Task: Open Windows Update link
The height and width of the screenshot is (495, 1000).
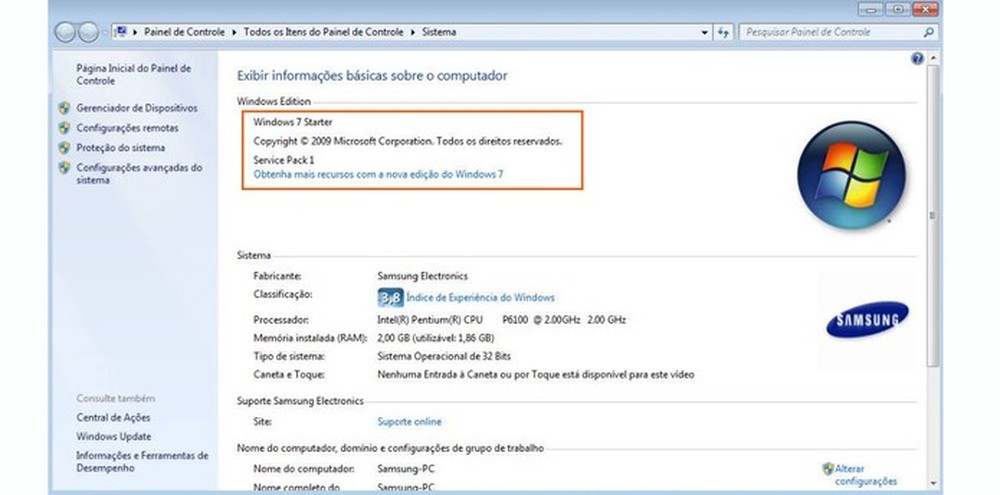Action: tap(114, 437)
